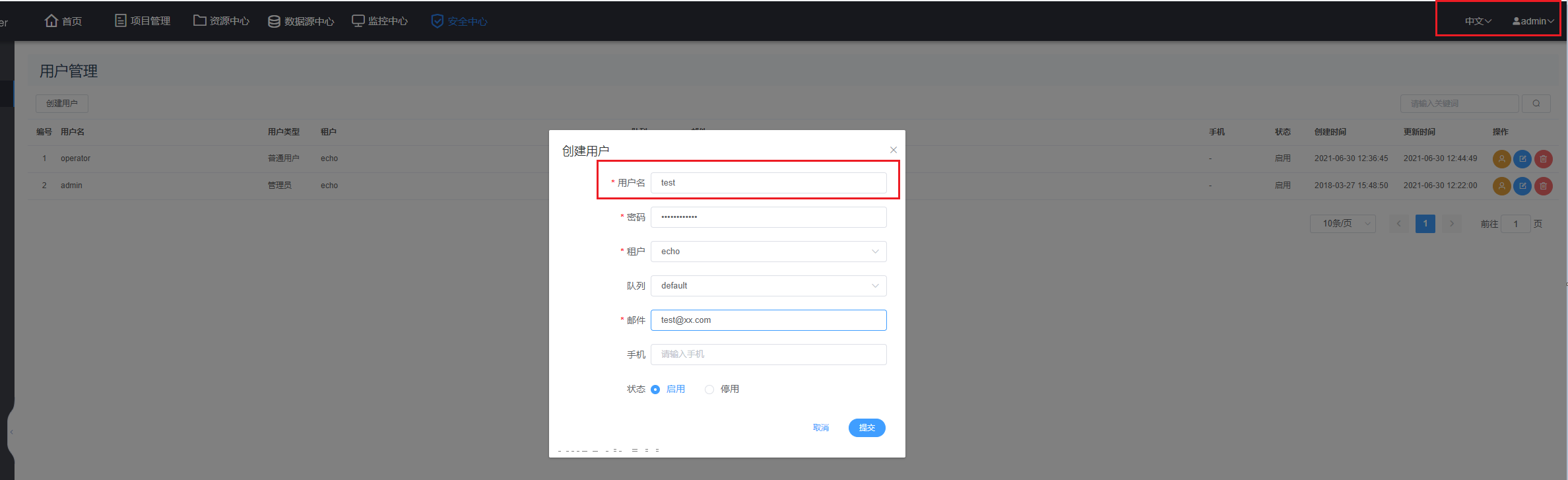The height and width of the screenshot is (480, 1568).
Task: Click the search magnifier button
Action: pos(1536,104)
